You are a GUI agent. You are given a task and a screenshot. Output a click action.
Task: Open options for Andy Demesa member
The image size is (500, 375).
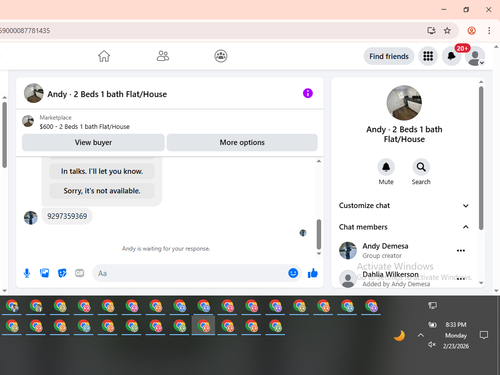tap(461, 251)
